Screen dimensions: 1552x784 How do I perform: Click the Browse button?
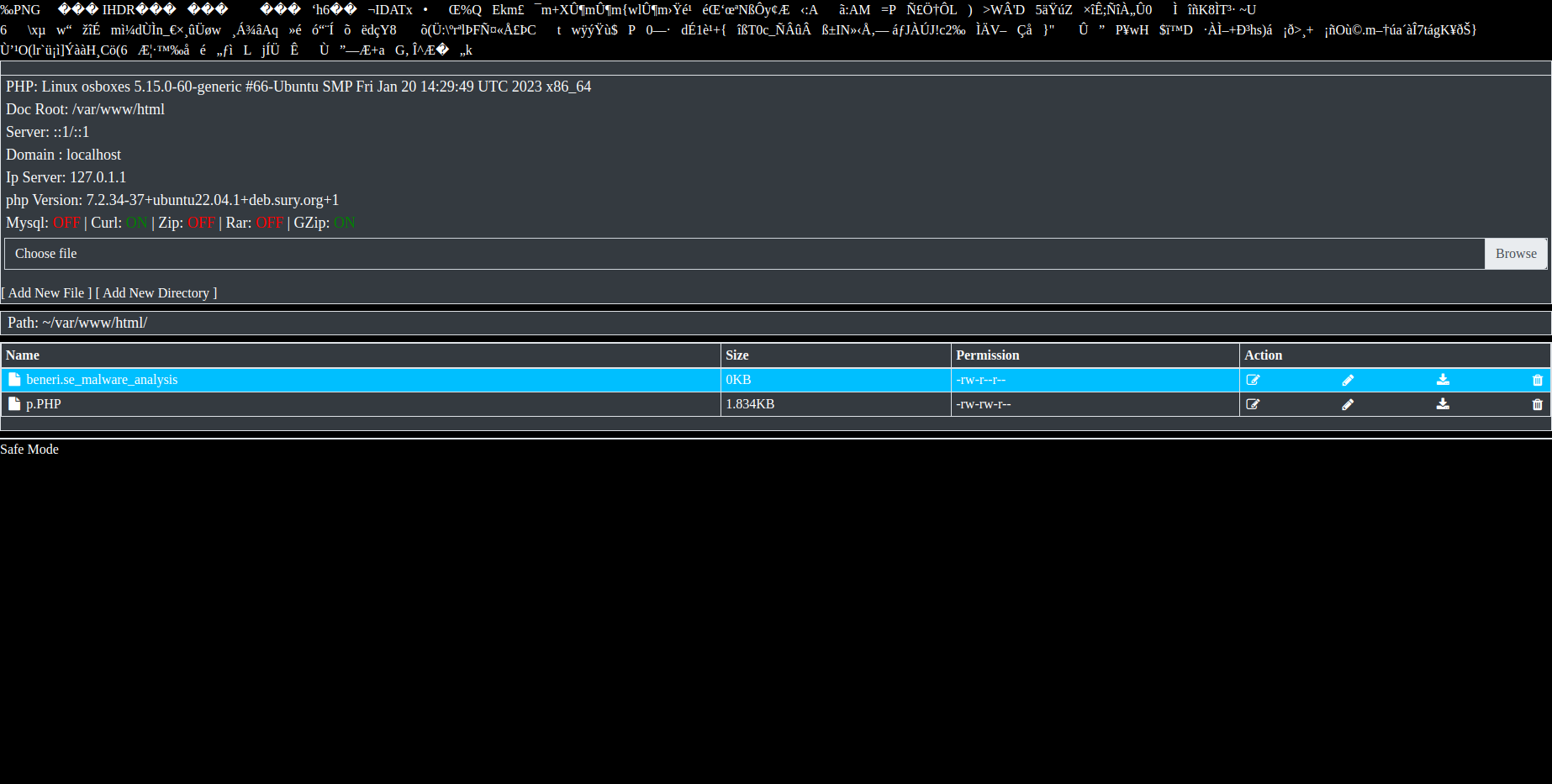click(1516, 254)
